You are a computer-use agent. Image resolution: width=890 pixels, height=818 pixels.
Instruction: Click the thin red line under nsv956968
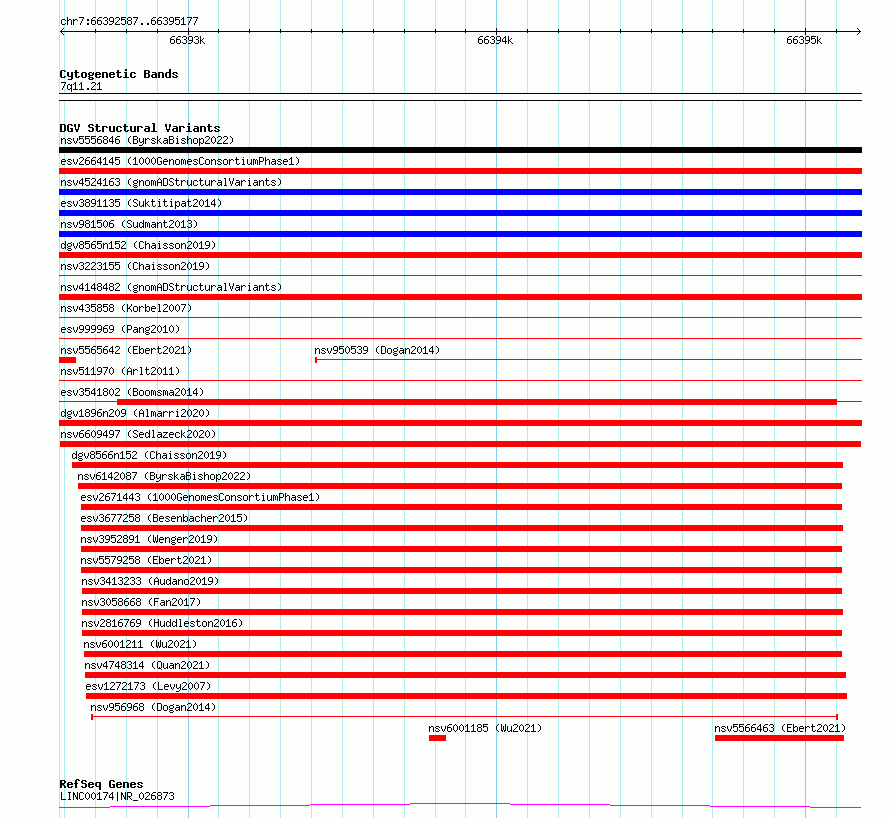point(464,717)
